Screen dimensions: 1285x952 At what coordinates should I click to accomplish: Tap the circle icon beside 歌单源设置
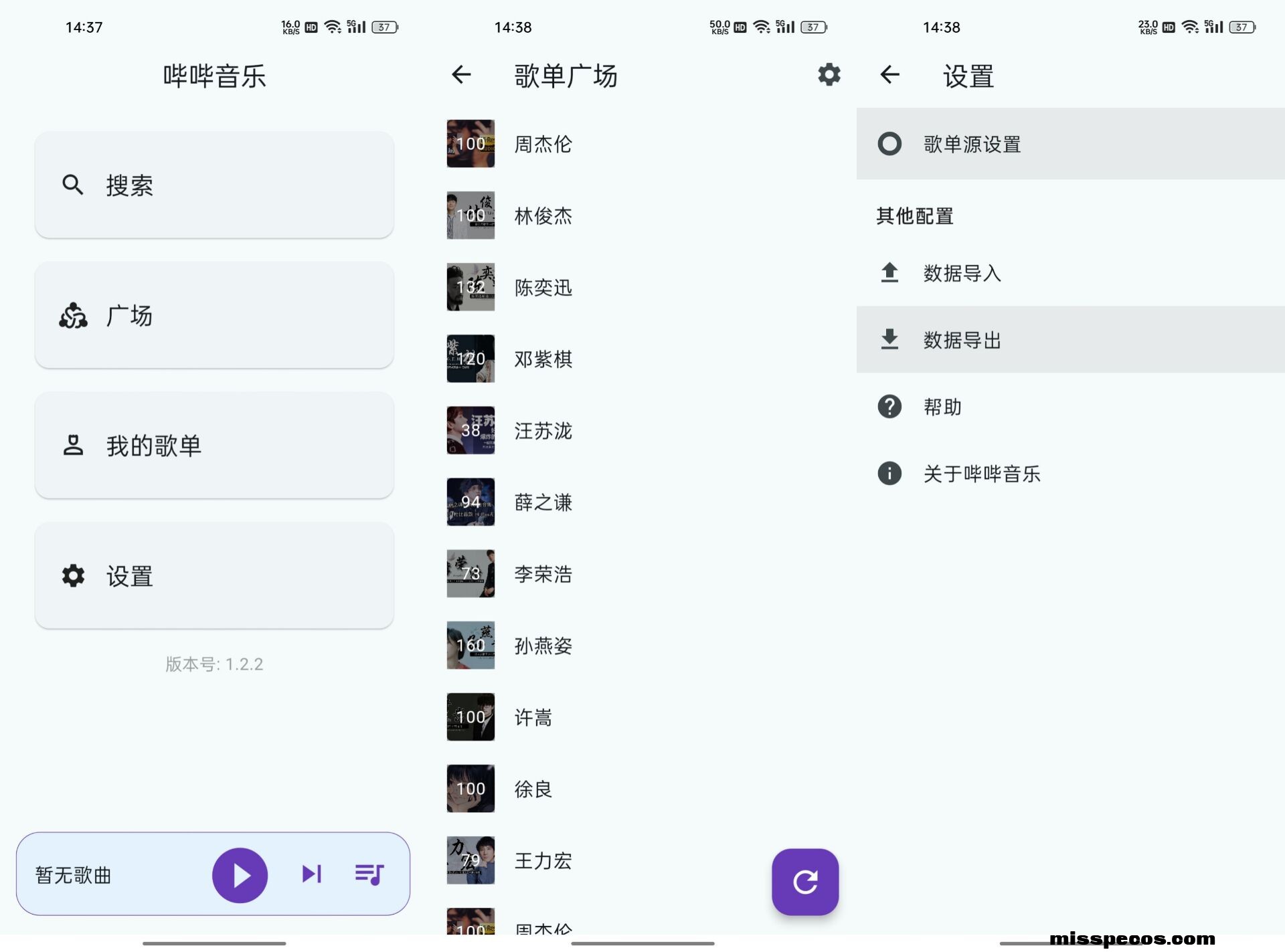[x=889, y=144]
